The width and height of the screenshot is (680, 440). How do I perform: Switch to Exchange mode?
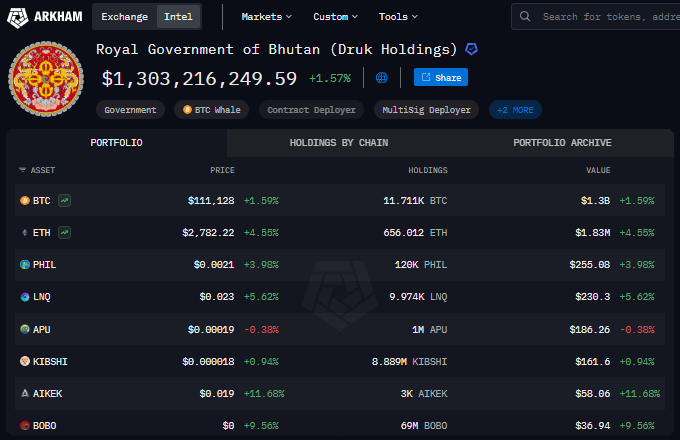tap(124, 16)
